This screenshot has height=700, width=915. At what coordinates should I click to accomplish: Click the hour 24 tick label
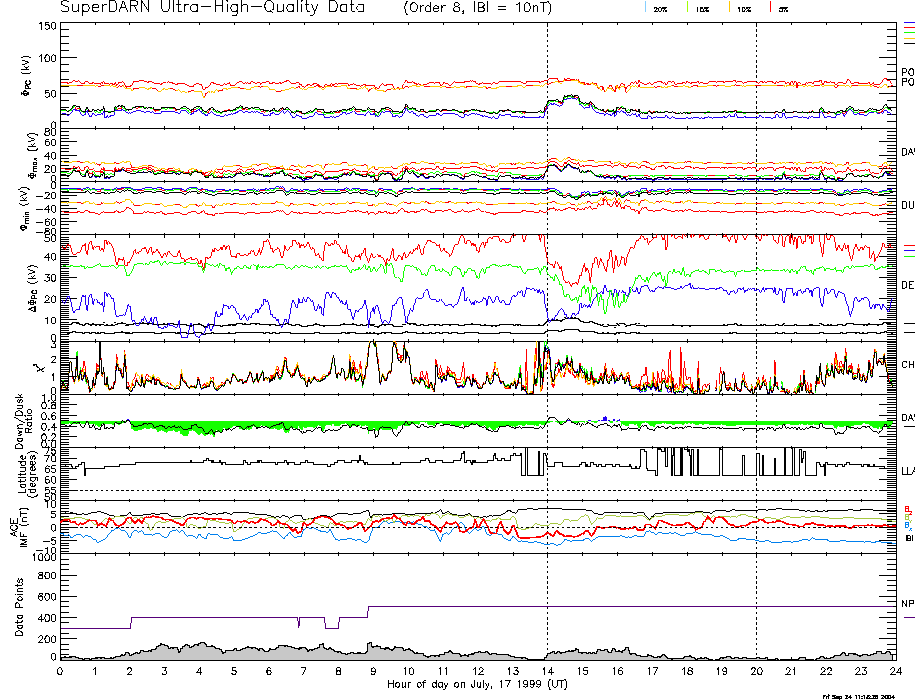(894, 672)
